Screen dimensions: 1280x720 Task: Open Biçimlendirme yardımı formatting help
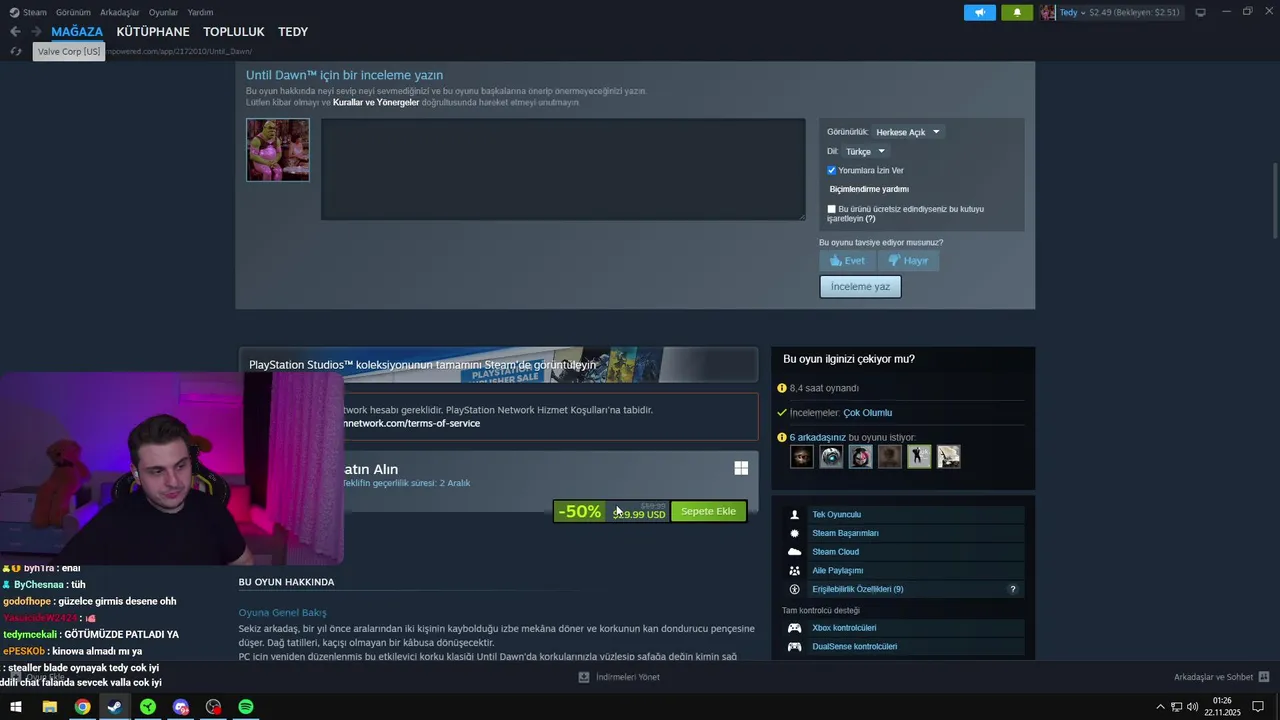pos(869,189)
